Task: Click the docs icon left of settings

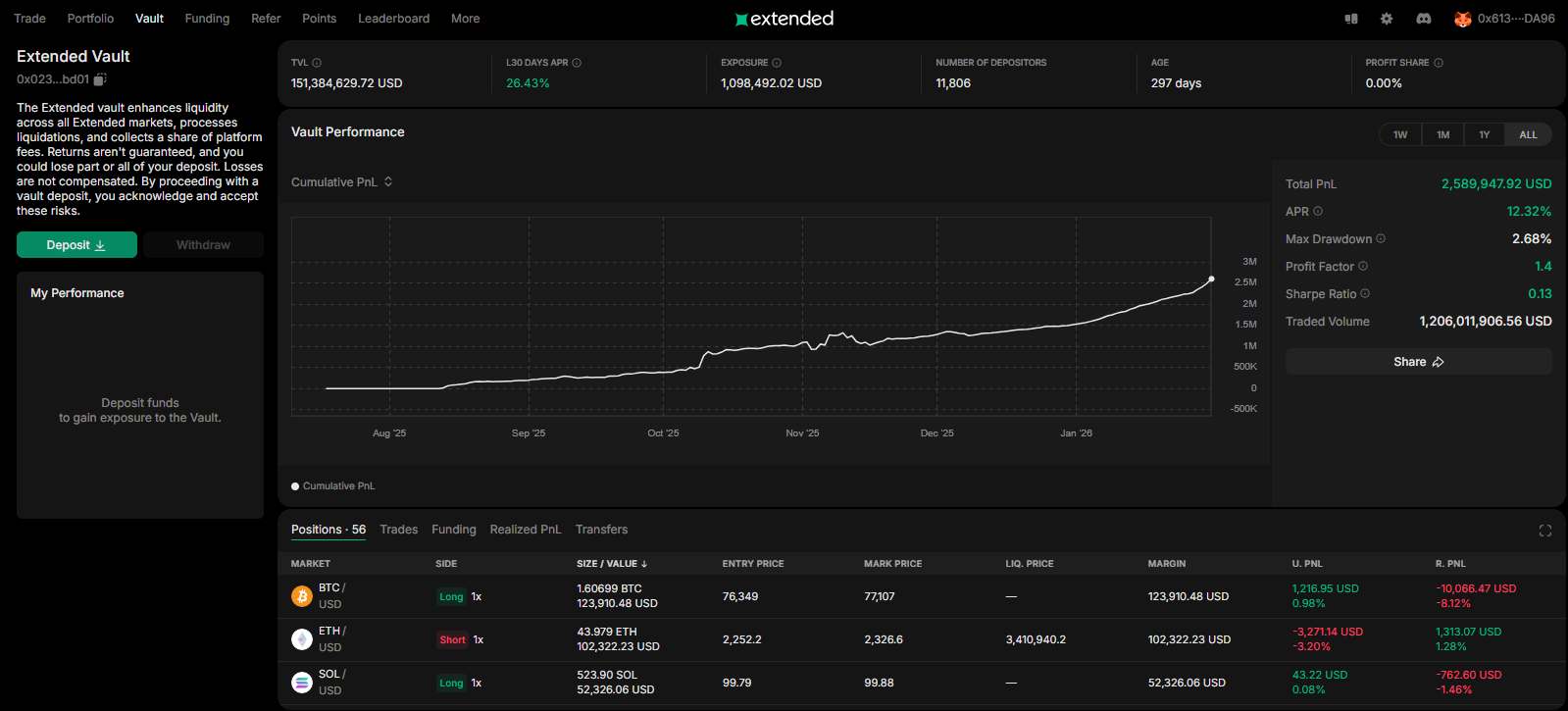Action: click(1350, 19)
